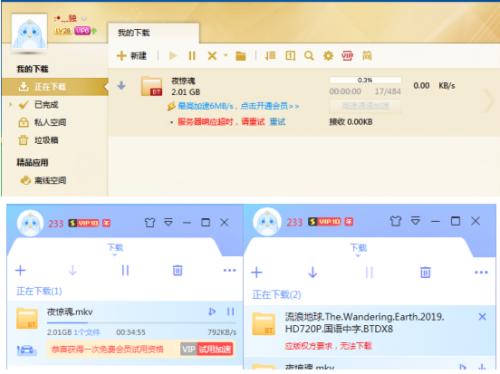
Task: Click the 新建 new task button in gold window
Action: (132, 56)
